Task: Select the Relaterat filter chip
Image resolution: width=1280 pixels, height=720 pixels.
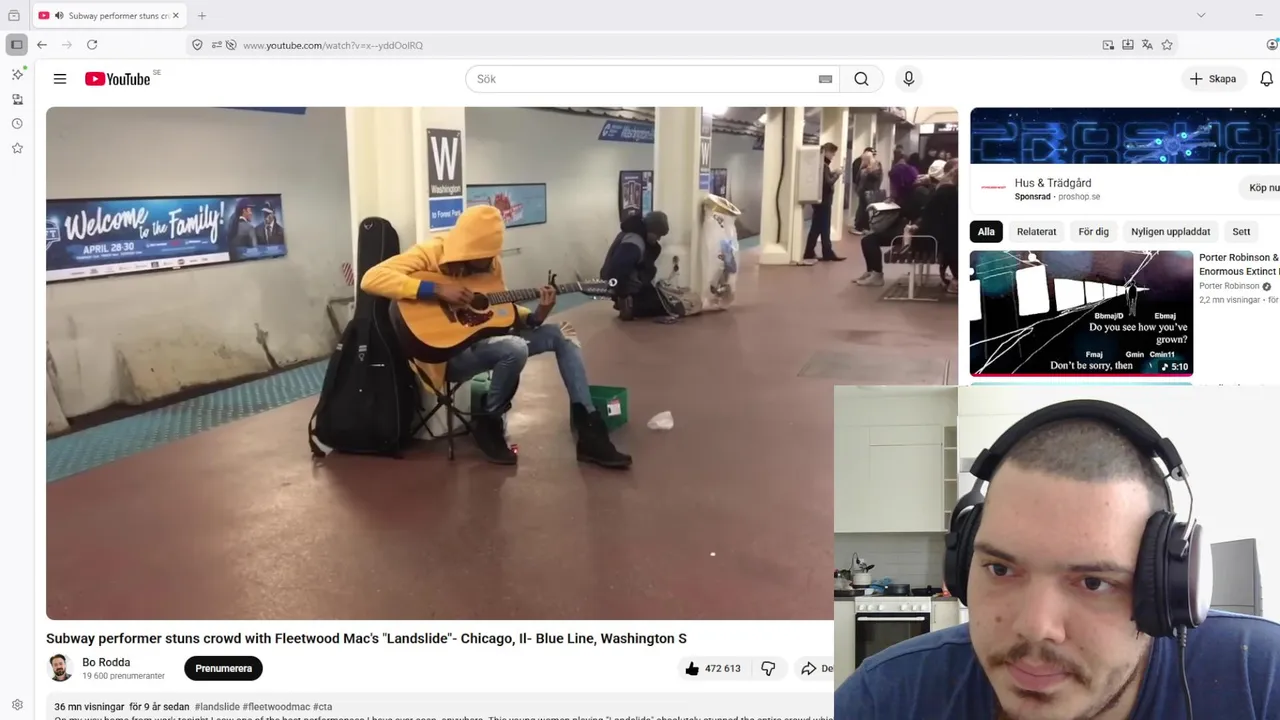Action: [x=1036, y=231]
